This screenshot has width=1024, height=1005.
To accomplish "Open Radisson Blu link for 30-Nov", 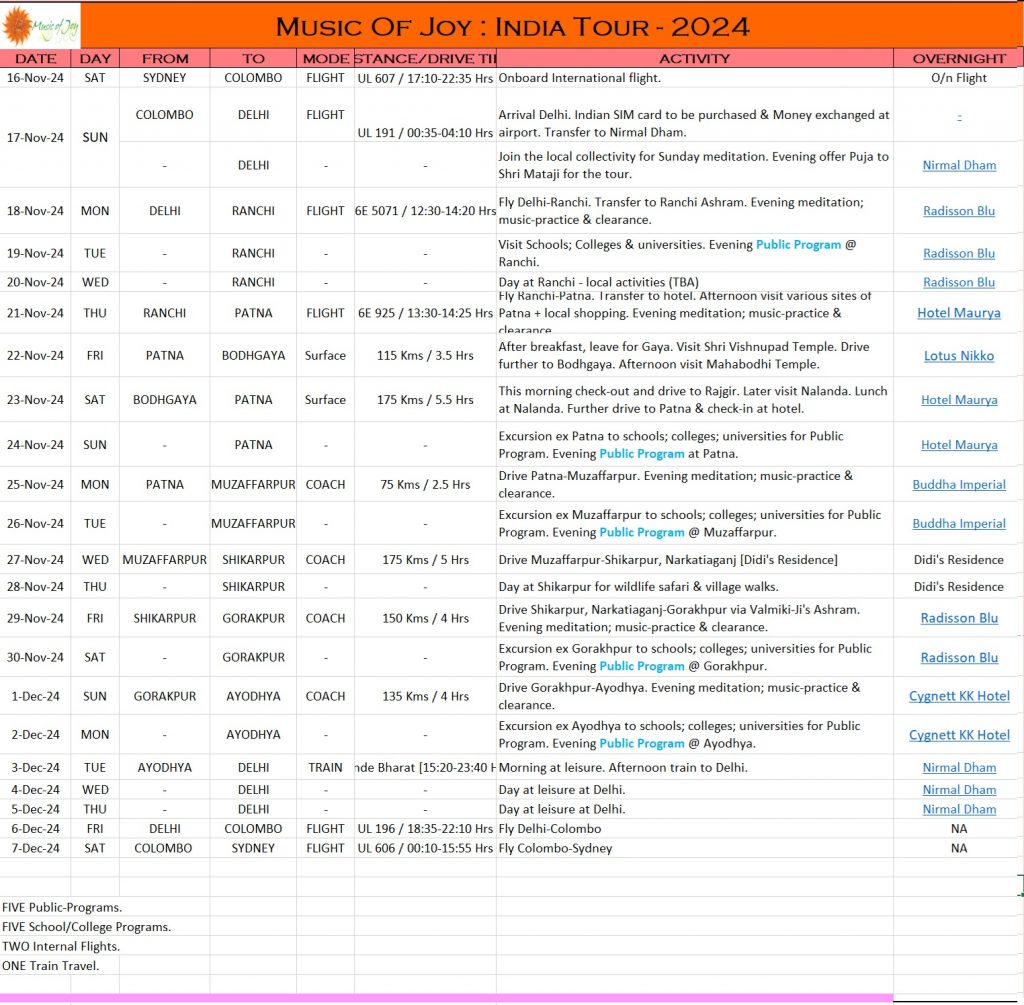I will [959, 658].
